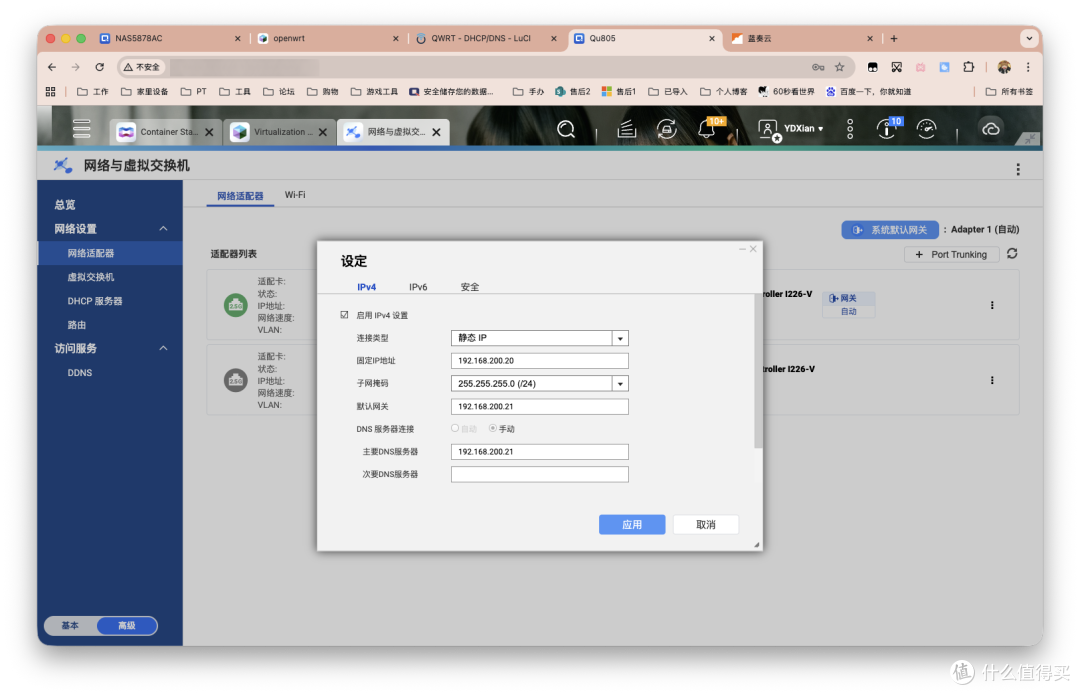
Task: Switch to advanced mode toggle
Action: (x=127, y=625)
